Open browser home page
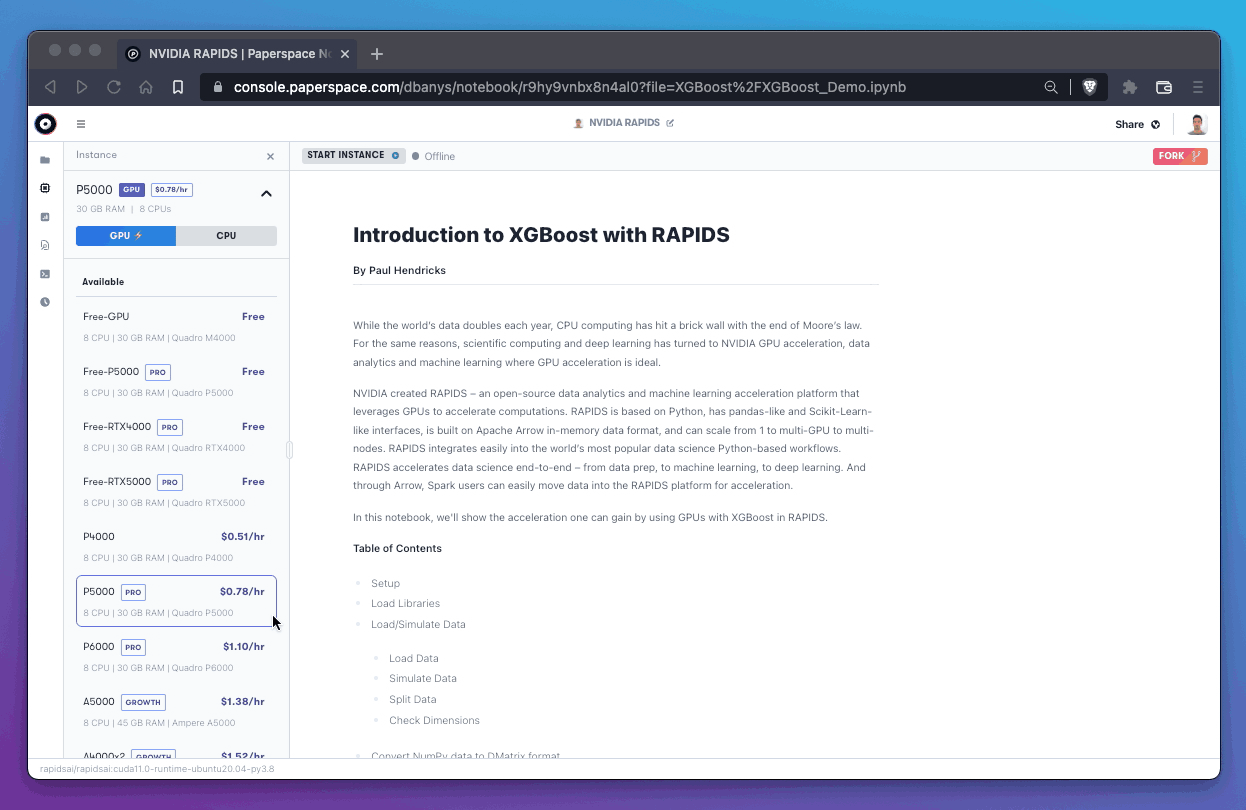 [x=146, y=87]
